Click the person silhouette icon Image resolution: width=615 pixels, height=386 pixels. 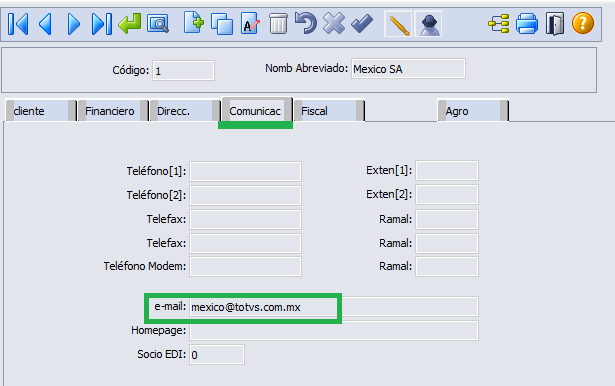pyautogui.click(x=429, y=24)
